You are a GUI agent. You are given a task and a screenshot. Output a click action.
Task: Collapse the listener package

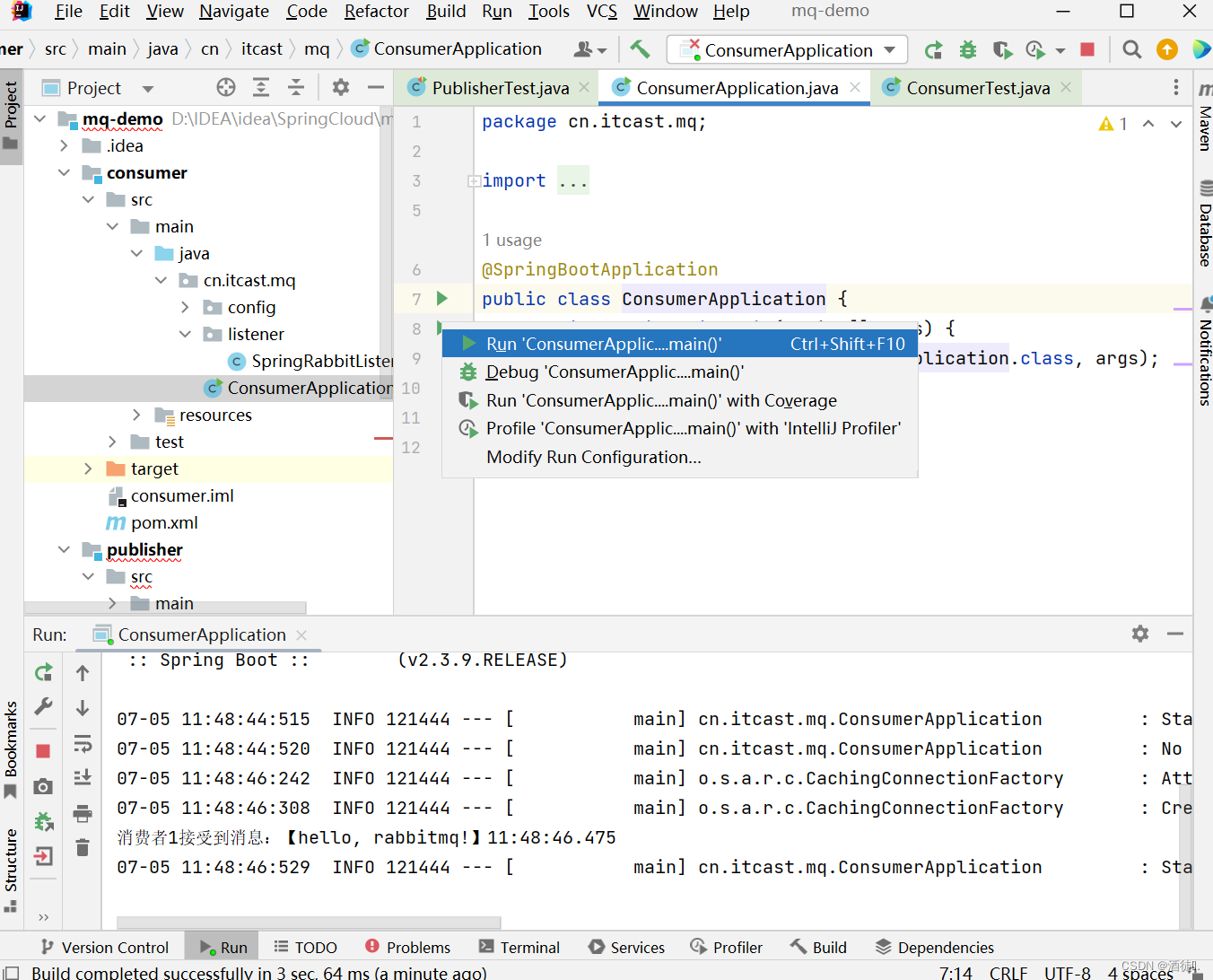[185, 334]
